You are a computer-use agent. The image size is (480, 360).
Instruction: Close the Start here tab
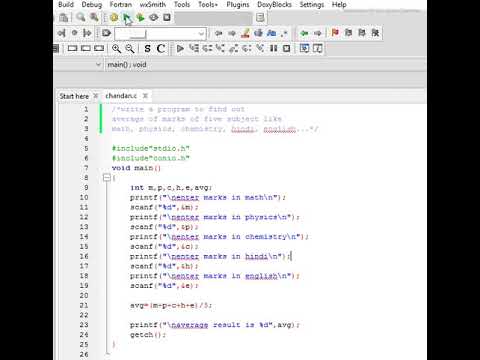[96, 96]
